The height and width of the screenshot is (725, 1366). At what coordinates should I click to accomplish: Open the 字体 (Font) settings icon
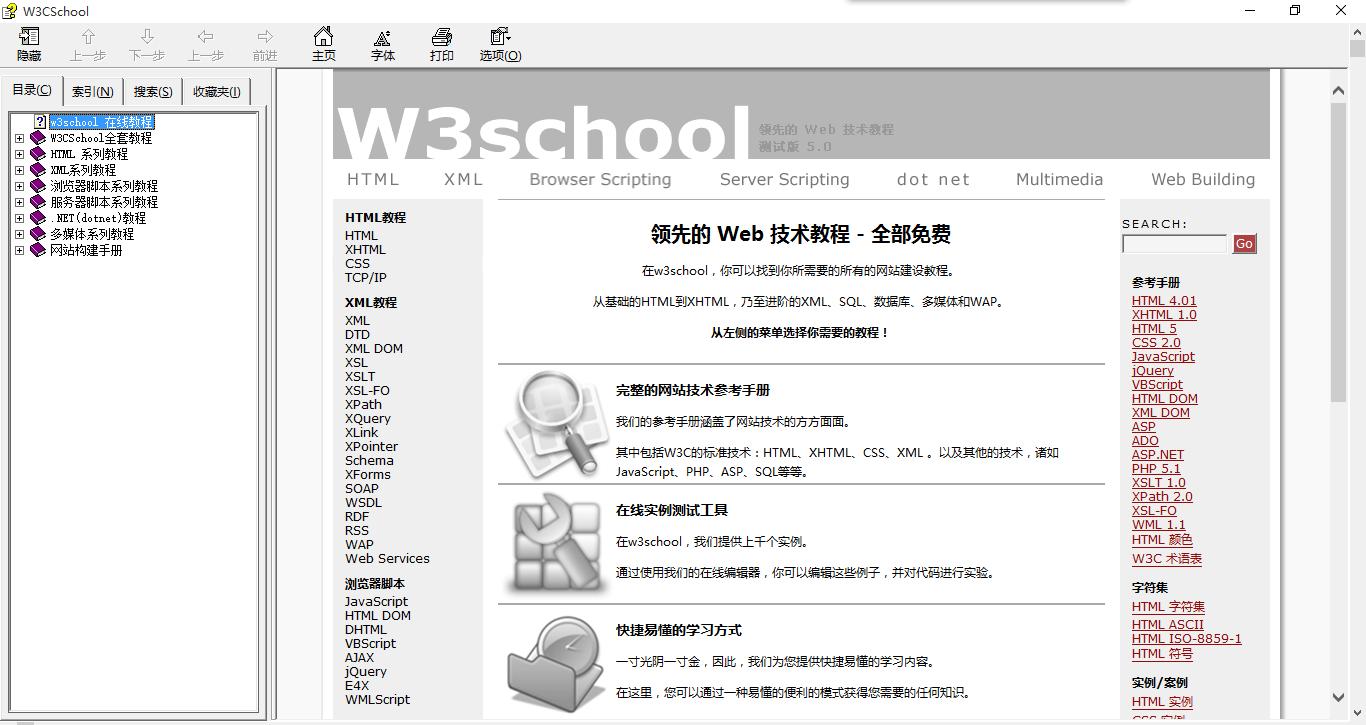[382, 43]
